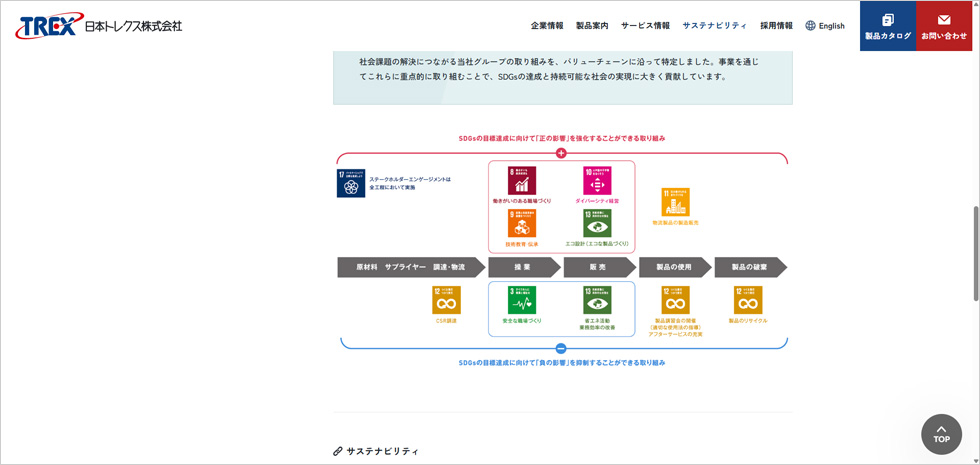Click the サステナビリティ nav item
980x465 pixels.
coord(714,26)
